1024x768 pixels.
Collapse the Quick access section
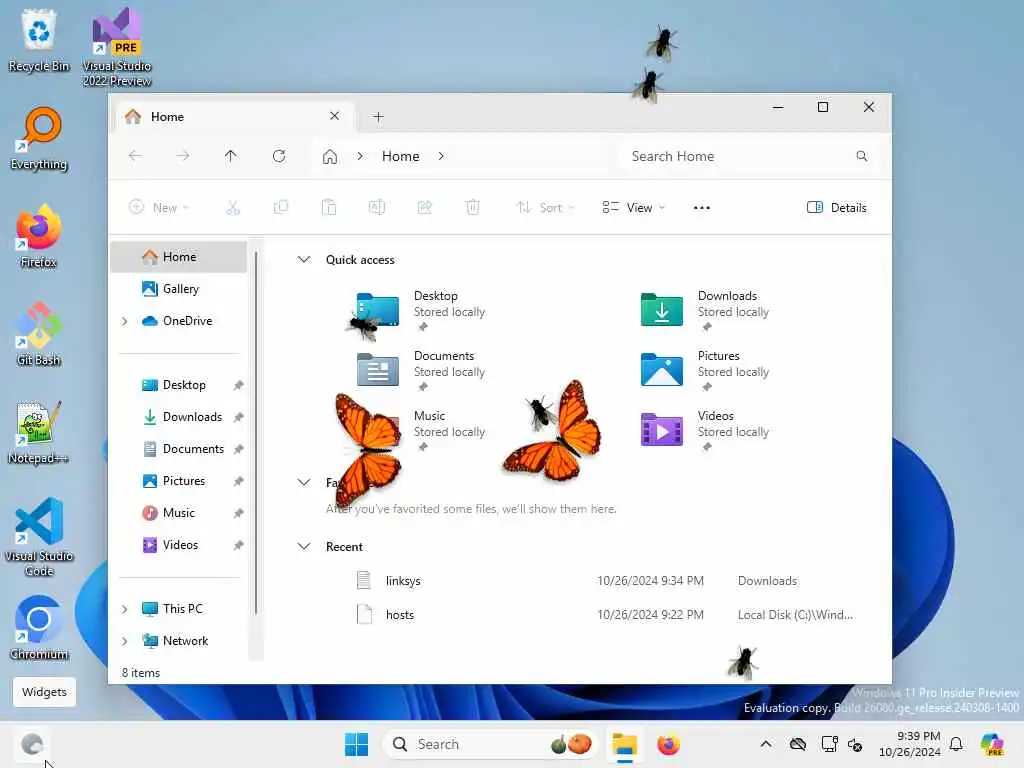click(304, 259)
